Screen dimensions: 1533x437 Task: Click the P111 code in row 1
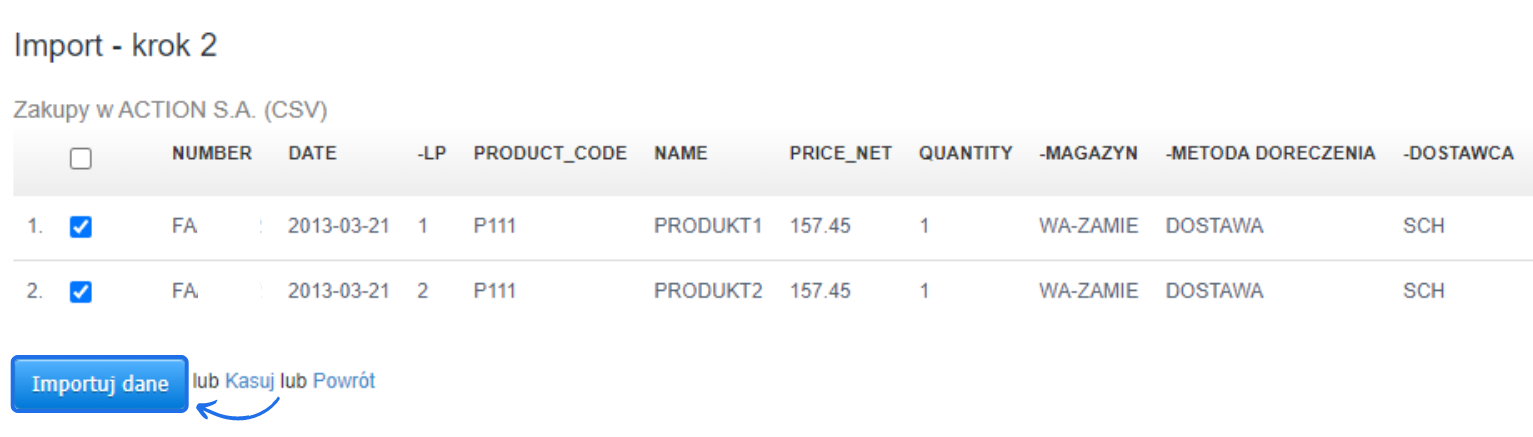494,227
